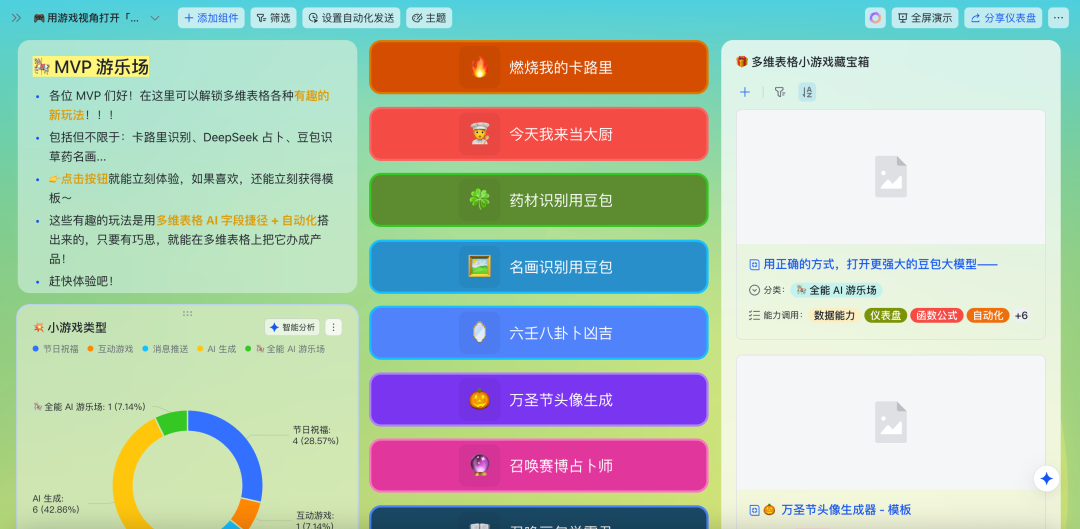Add a record with plus icon in 藏宝箱
This screenshot has width=1080, height=529.
point(745,92)
